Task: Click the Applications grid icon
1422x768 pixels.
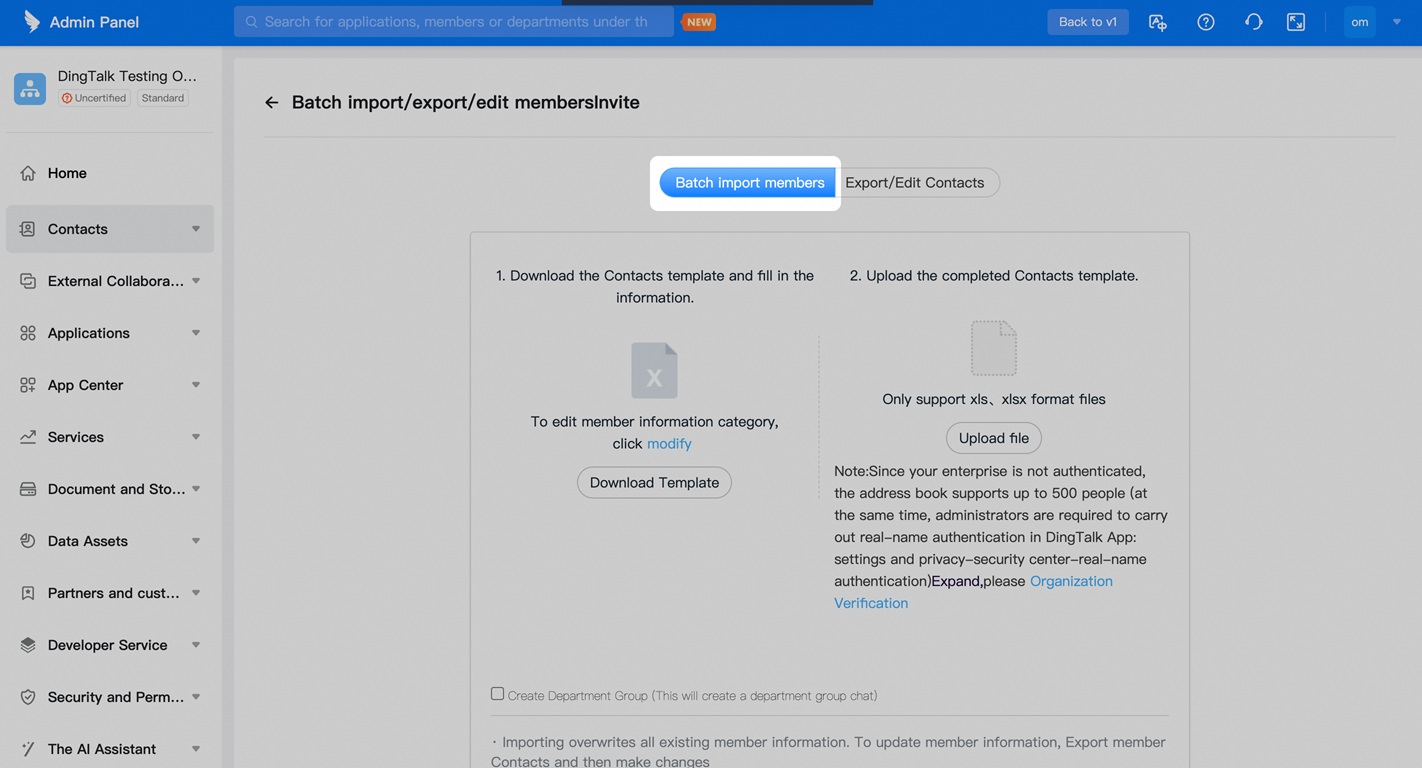Action: point(28,333)
